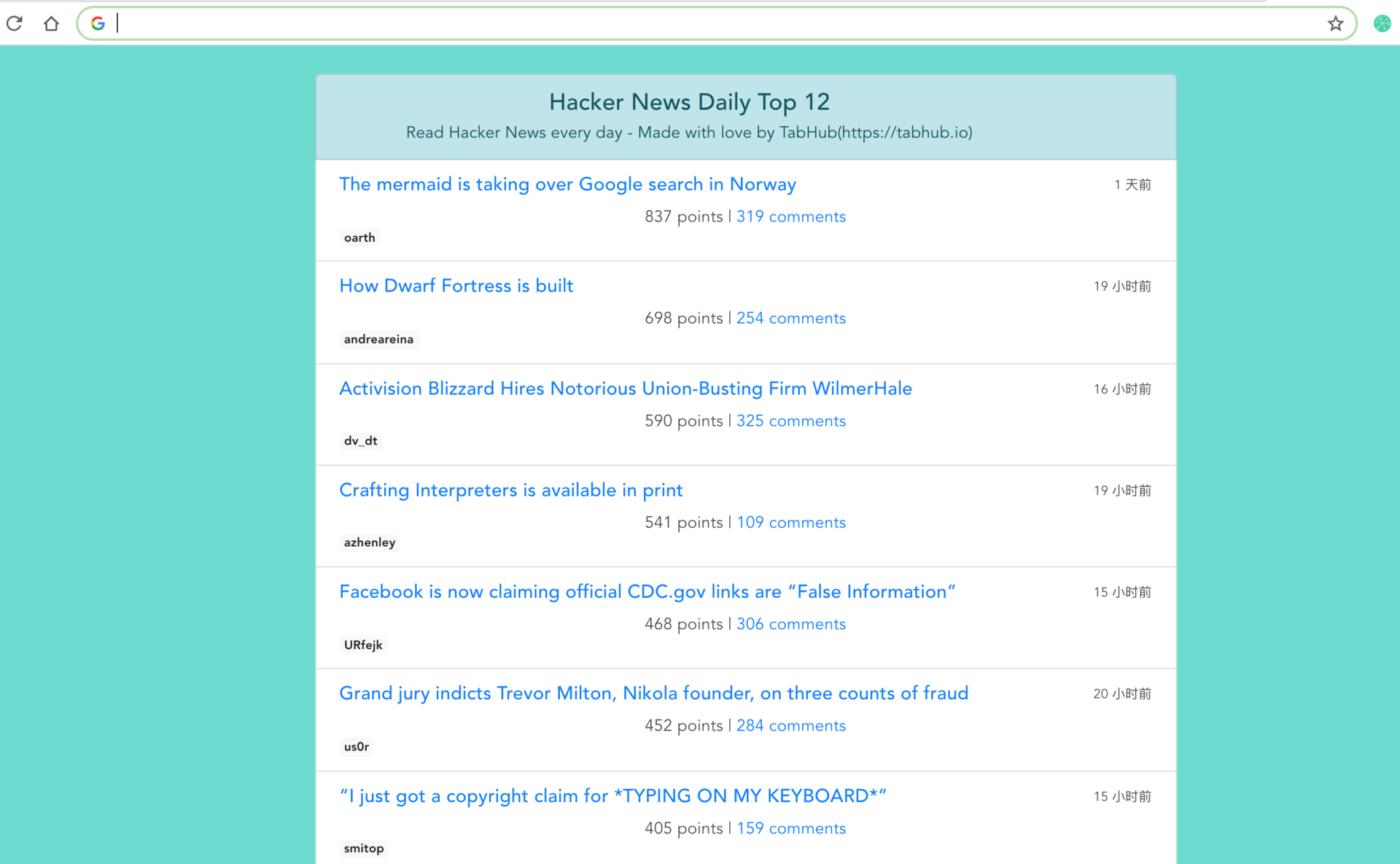Click the '20 小时前' timestamp
This screenshot has height=864, width=1400.
click(x=1122, y=693)
